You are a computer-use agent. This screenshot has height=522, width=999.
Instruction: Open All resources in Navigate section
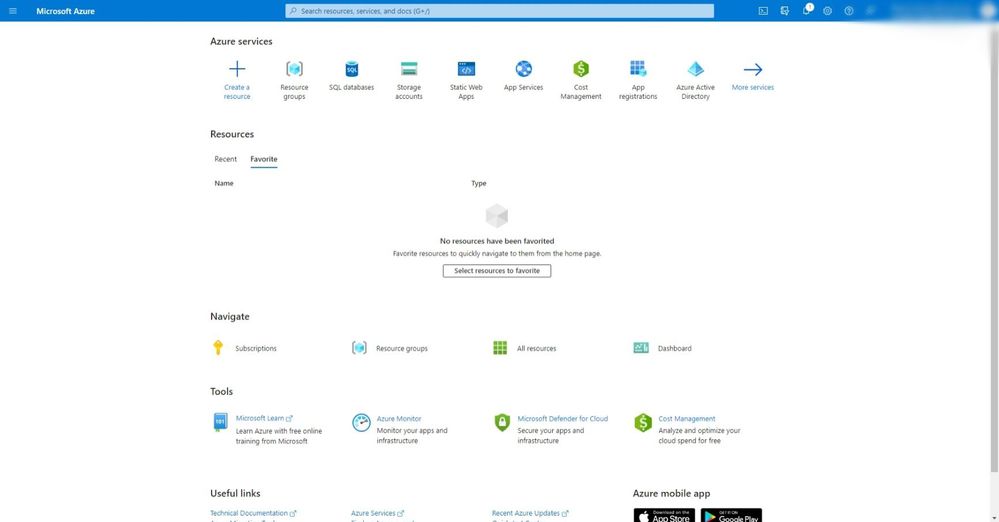tap(525, 348)
